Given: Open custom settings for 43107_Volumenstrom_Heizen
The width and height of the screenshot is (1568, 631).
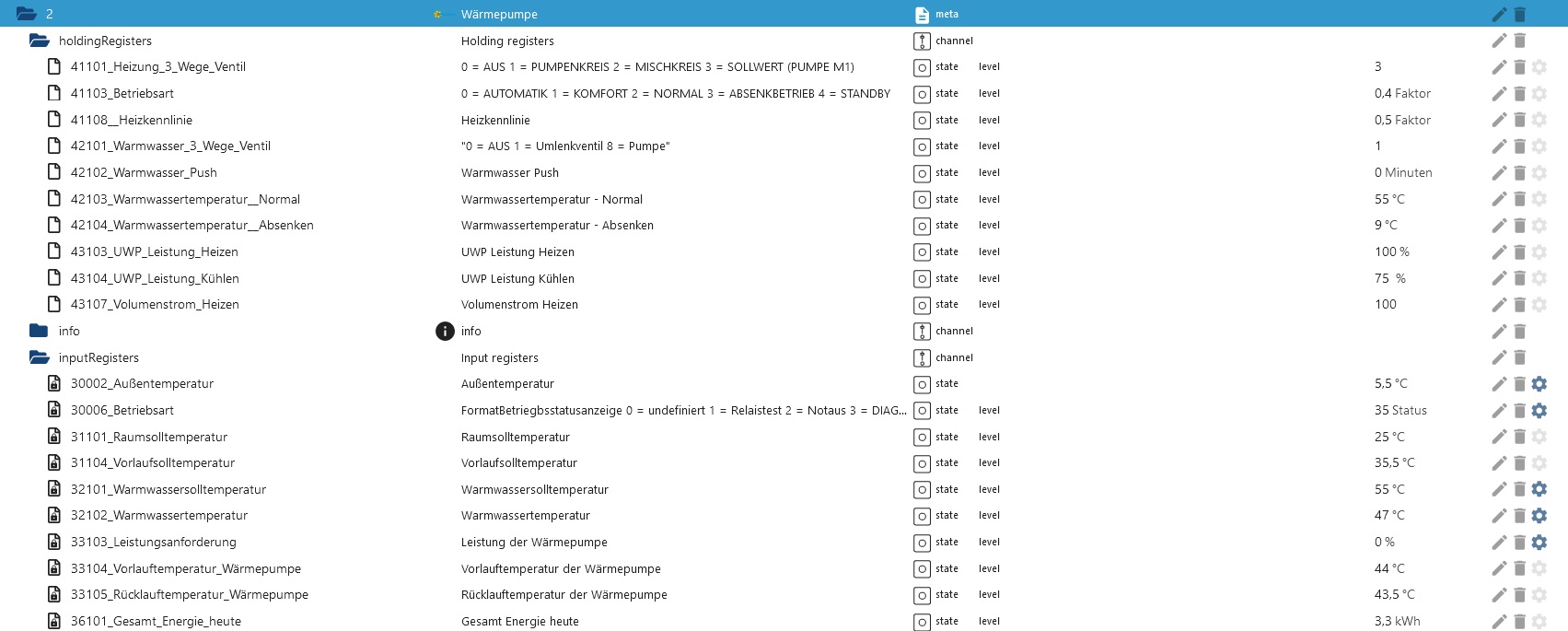Looking at the screenshot, I should click(1539, 305).
